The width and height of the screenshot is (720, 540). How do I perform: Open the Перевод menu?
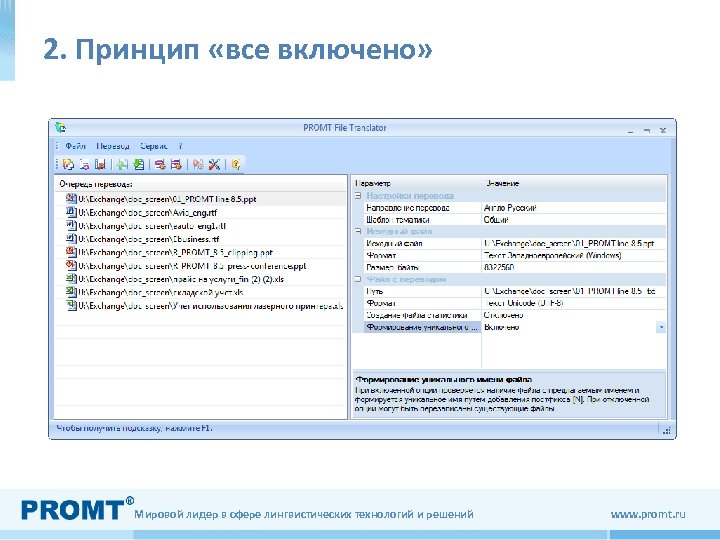[x=113, y=146]
